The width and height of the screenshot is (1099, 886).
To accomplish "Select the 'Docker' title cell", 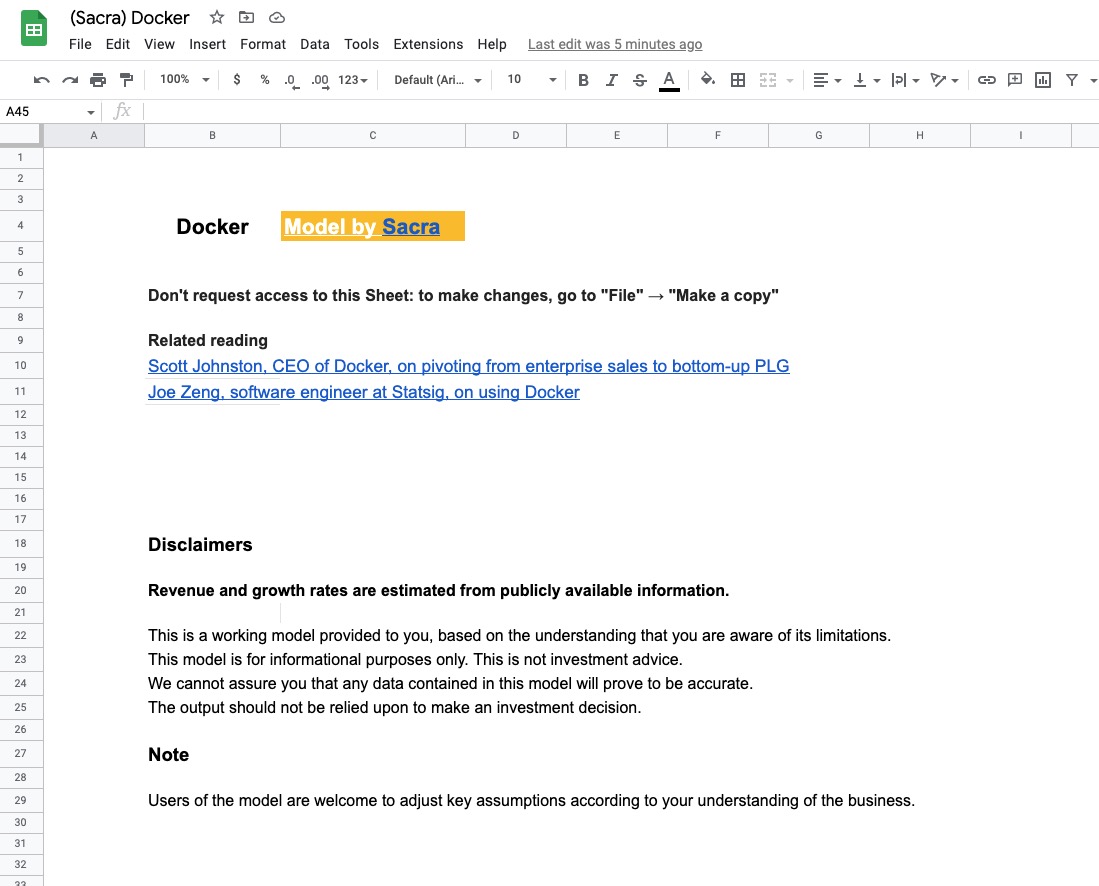I will 212,226.
